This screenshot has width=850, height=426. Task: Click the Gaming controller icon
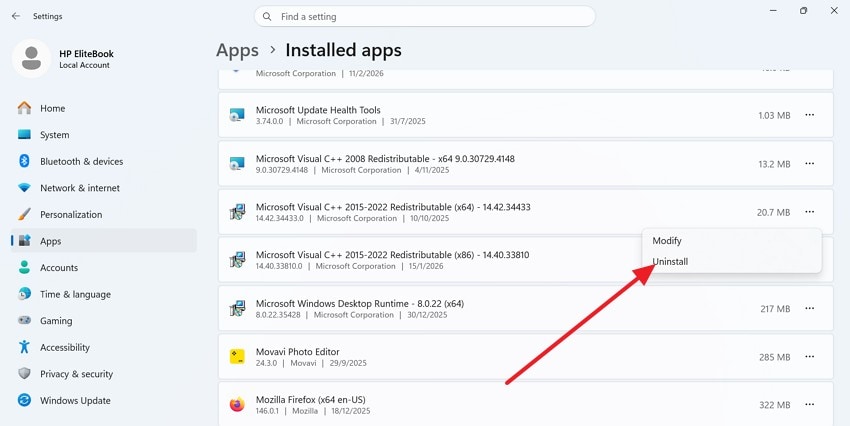24,320
